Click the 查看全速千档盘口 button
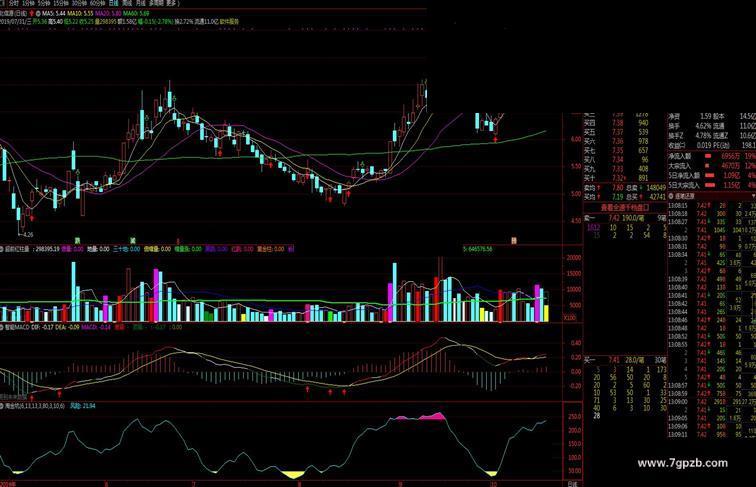756x487 pixels. pyautogui.click(x=625, y=207)
